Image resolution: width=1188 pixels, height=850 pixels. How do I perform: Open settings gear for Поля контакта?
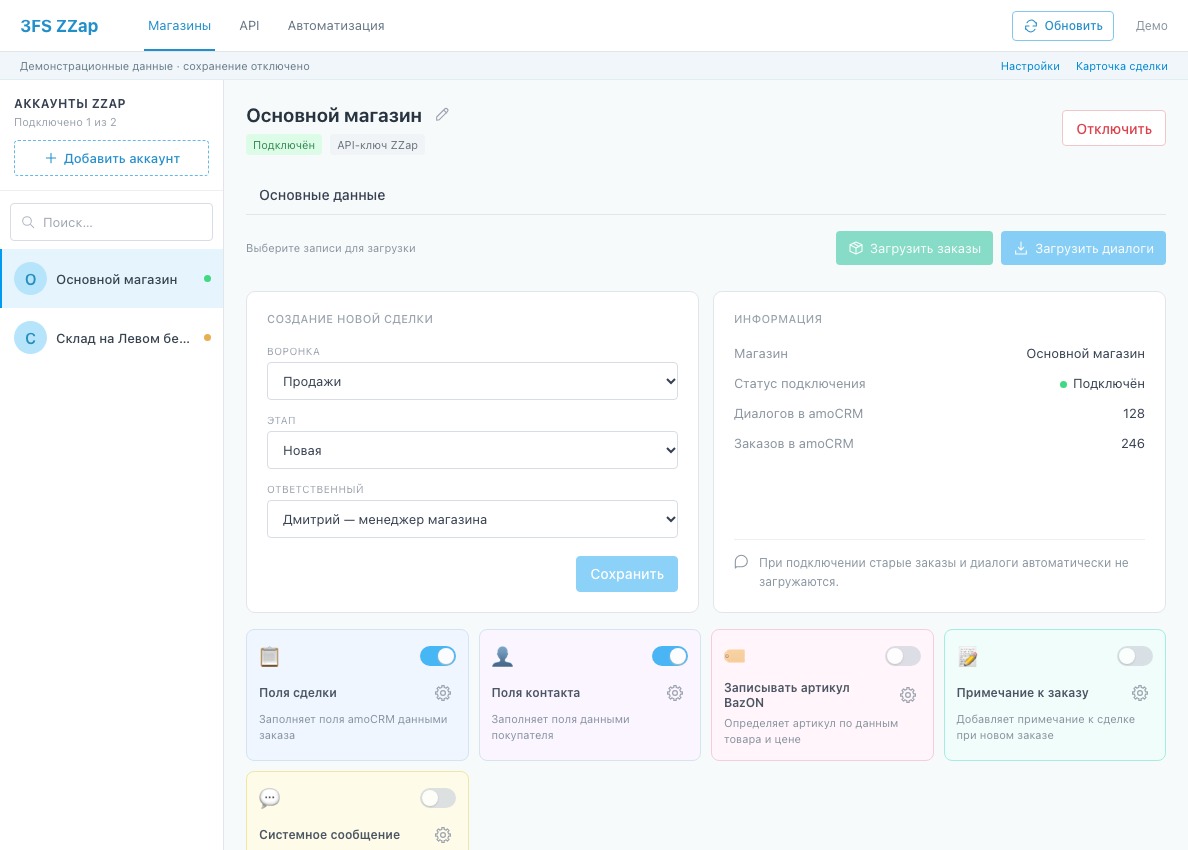click(675, 692)
